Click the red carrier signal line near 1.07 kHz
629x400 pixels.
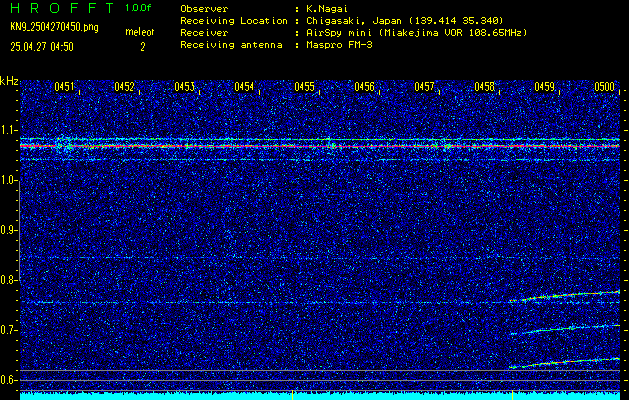[320, 146]
